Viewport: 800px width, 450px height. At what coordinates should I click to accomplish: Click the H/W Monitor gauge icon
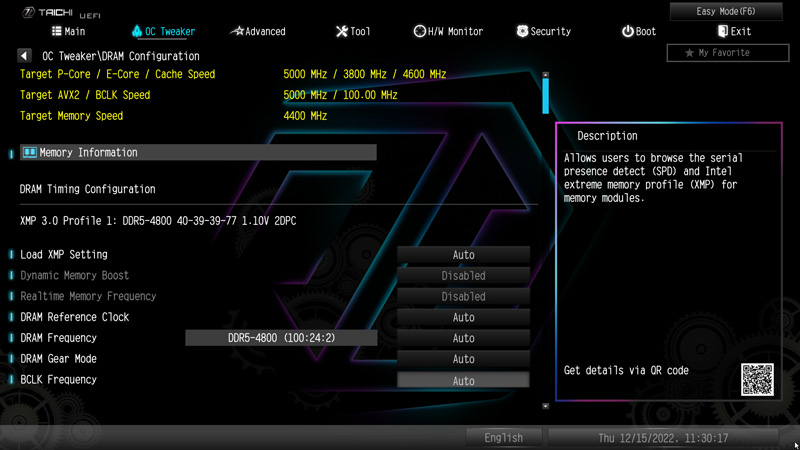pos(419,32)
